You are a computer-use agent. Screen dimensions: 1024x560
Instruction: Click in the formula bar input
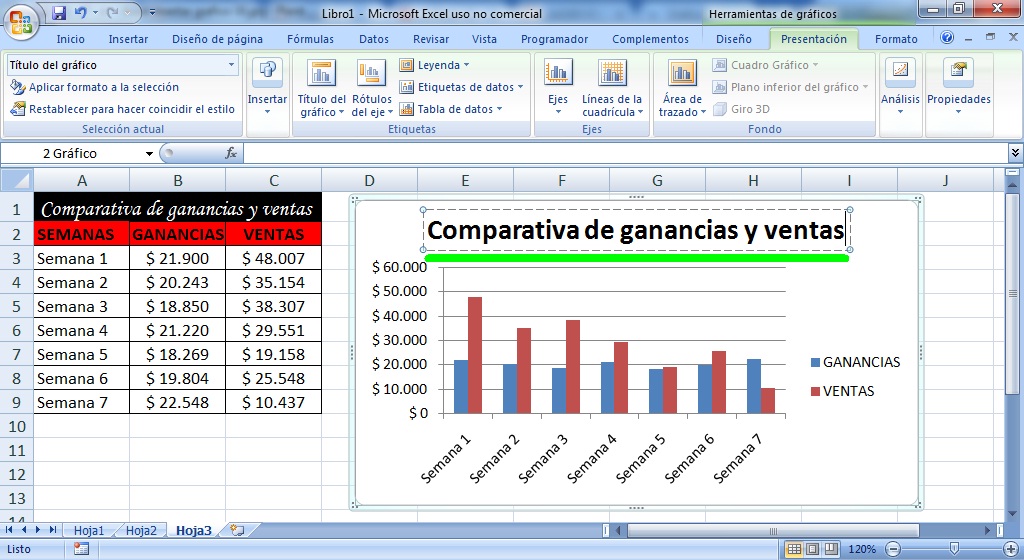tap(625, 153)
